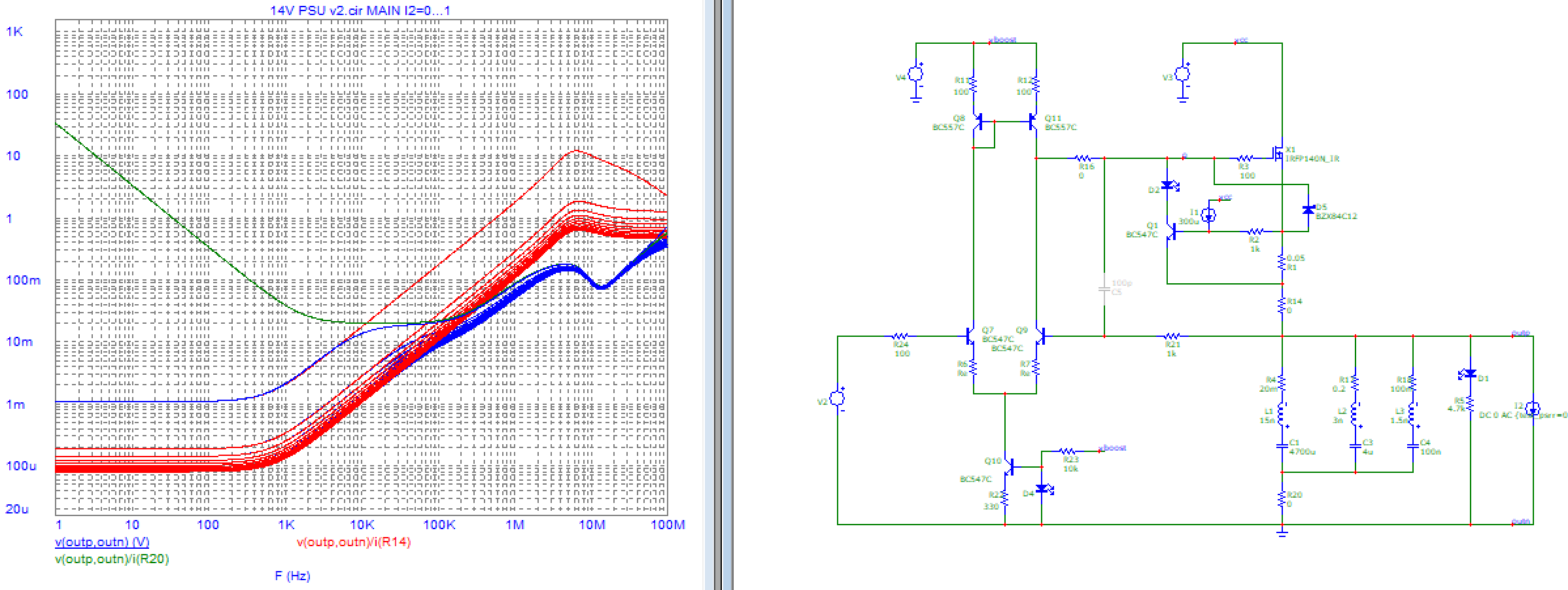Image resolution: width=1568 pixels, height=590 pixels.
Task: Click the v(outp,outn) (V) trace label
Action: point(102,542)
